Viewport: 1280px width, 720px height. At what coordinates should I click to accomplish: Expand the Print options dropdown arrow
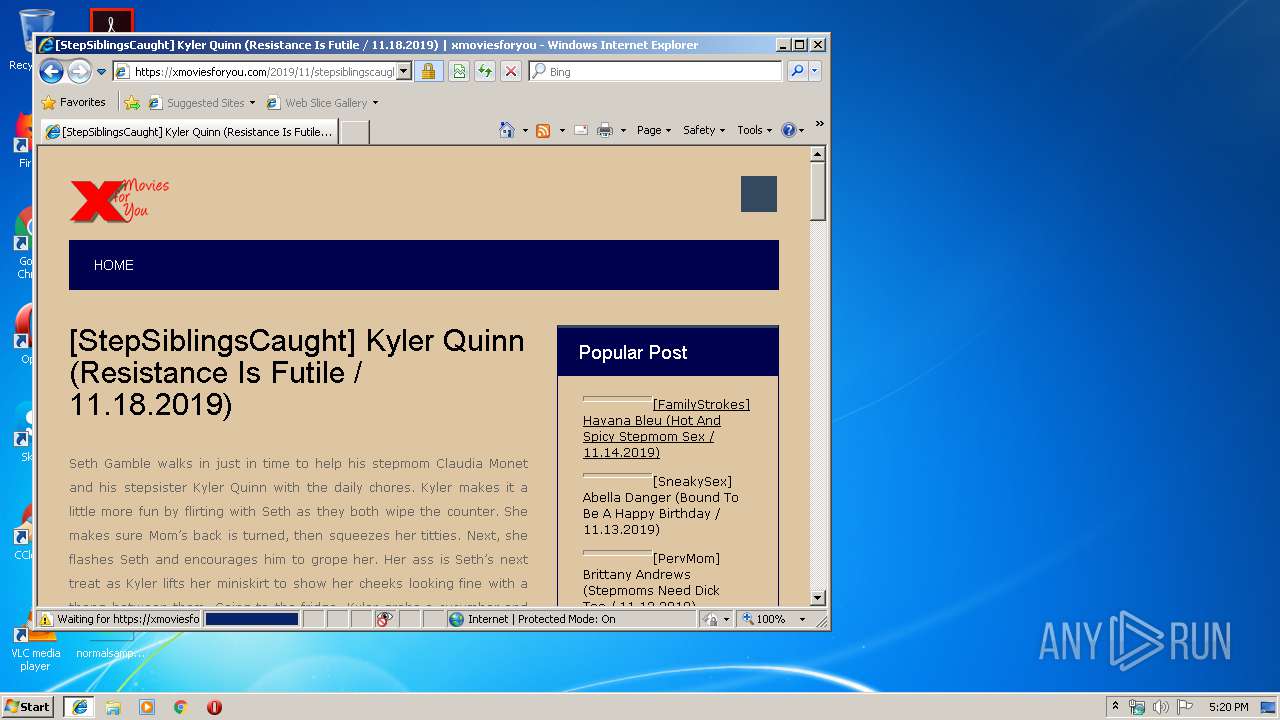click(x=623, y=131)
